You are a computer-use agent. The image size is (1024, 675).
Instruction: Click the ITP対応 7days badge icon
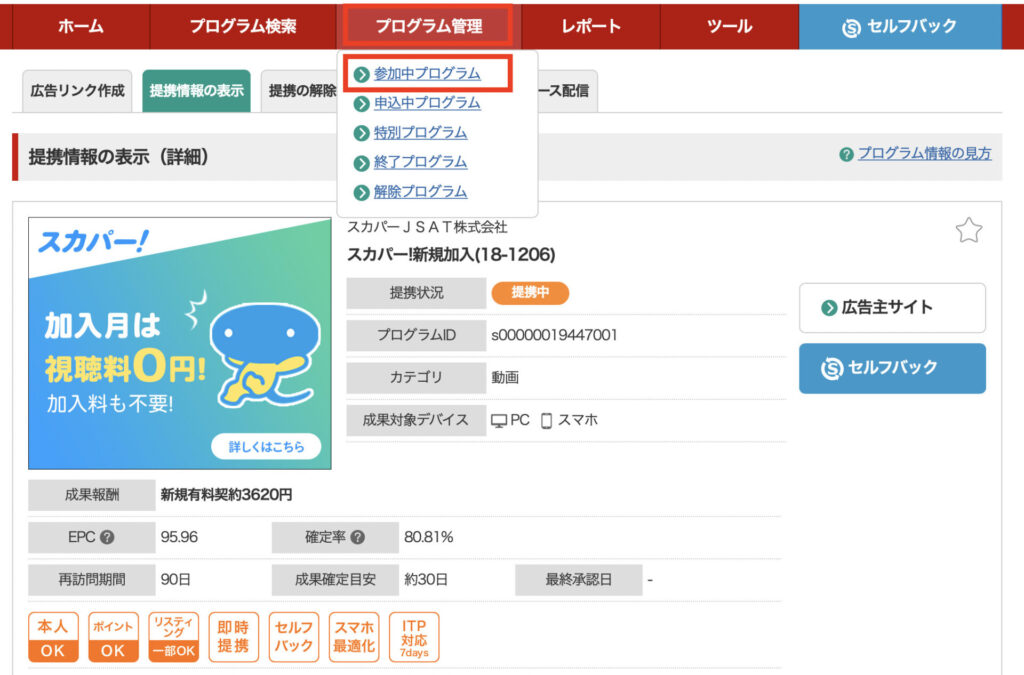[414, 637]
